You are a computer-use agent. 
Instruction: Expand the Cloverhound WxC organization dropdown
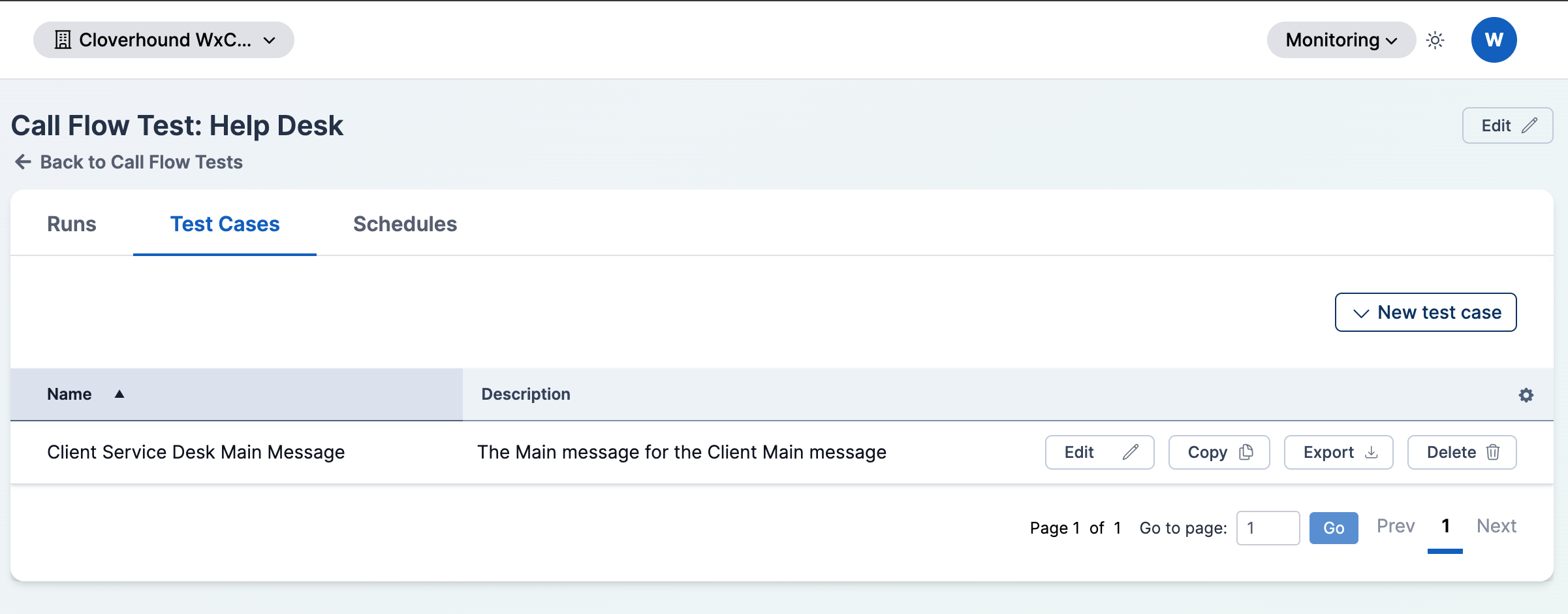point(164,40)
